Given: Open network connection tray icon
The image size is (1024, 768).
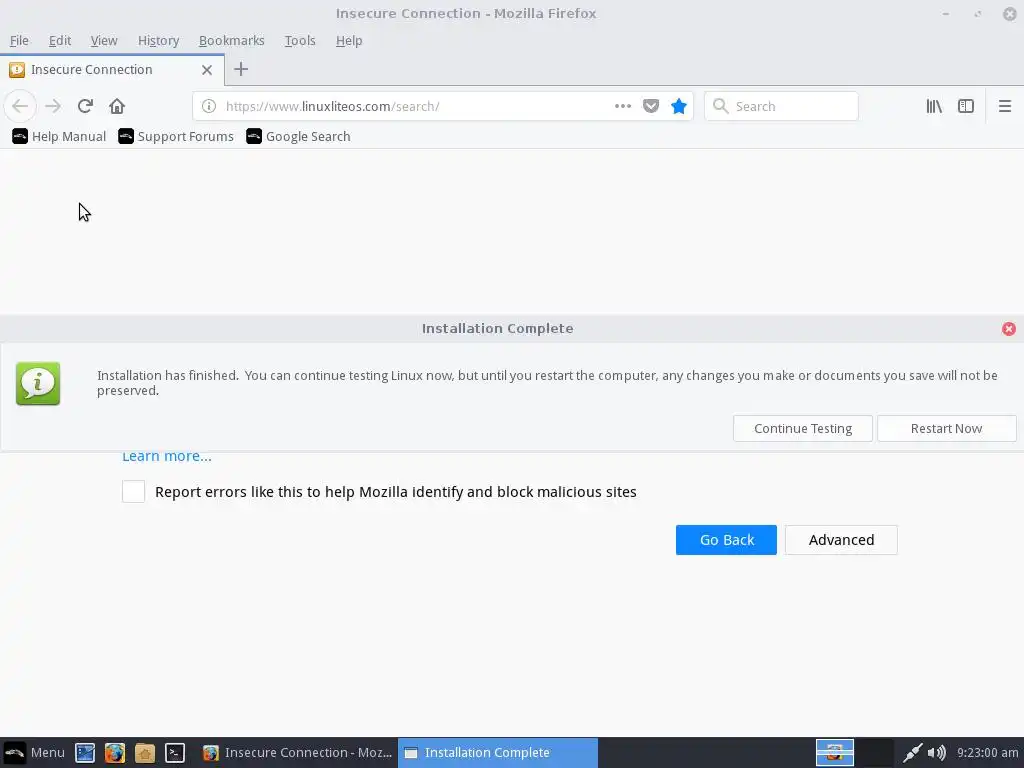Looking at the screenshot, I should tap(912, 753).
